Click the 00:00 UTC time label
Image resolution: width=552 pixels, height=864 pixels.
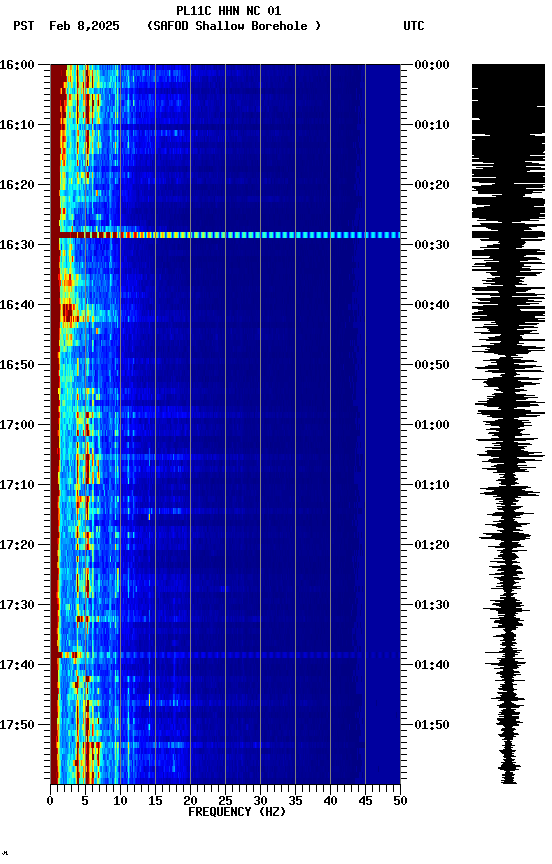[432, 65]
